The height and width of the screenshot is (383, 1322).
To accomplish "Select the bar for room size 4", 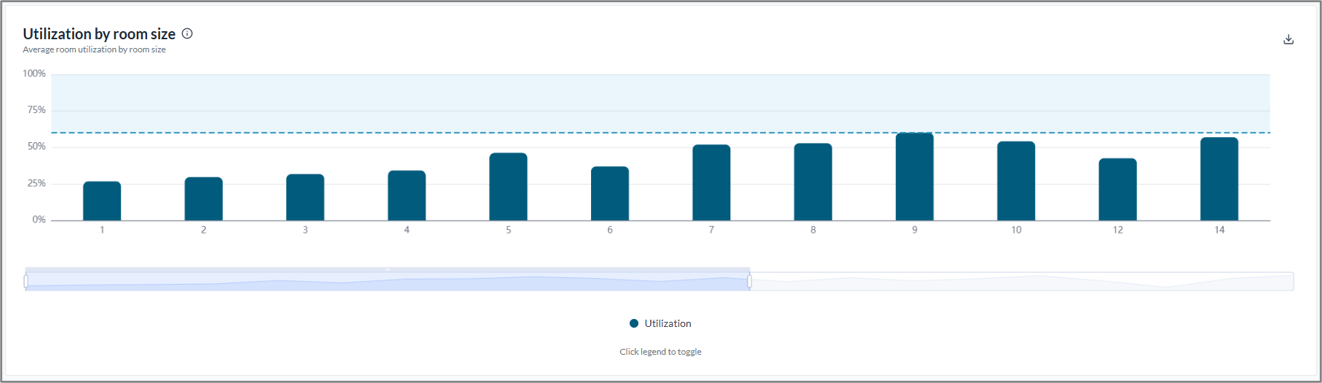I will (407, 196).
